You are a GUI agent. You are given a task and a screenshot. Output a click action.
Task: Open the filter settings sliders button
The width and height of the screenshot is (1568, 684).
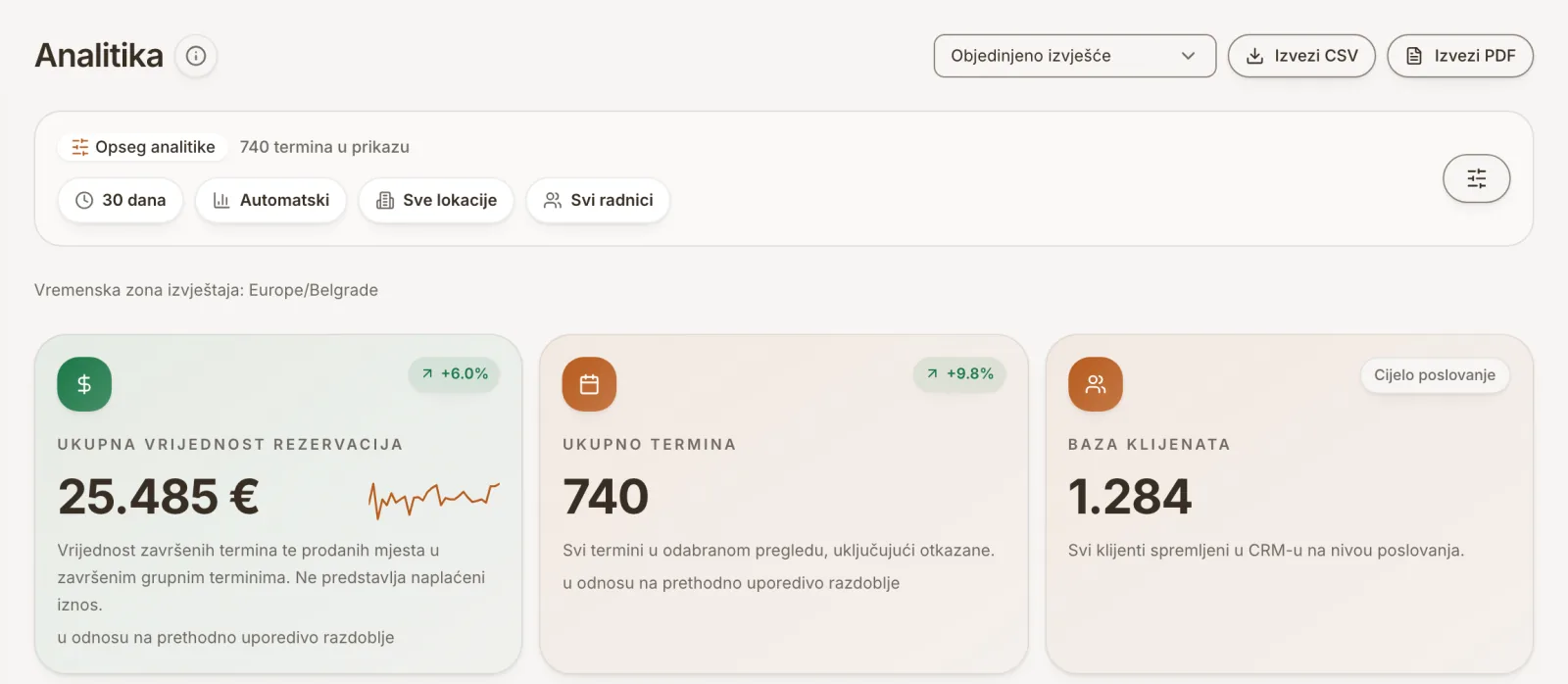(1476, 178)
